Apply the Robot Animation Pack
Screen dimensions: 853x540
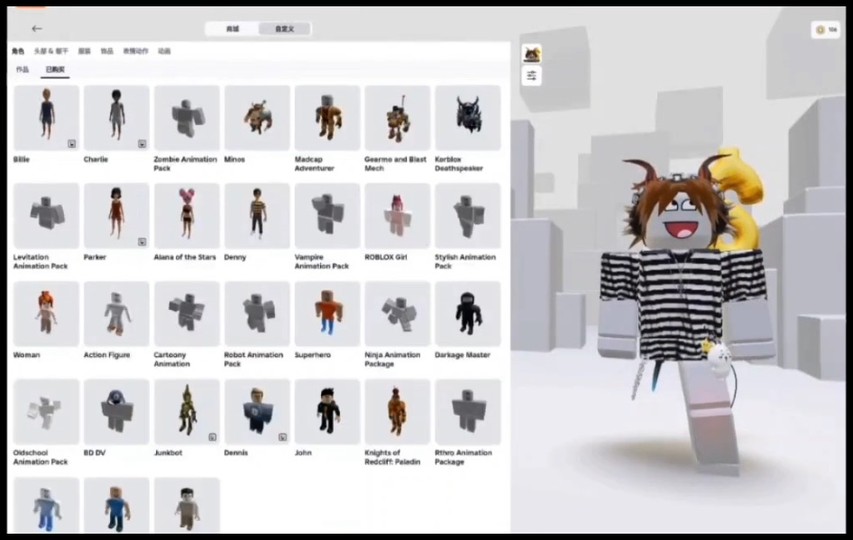pyautogui.click(x=257, y=314)
